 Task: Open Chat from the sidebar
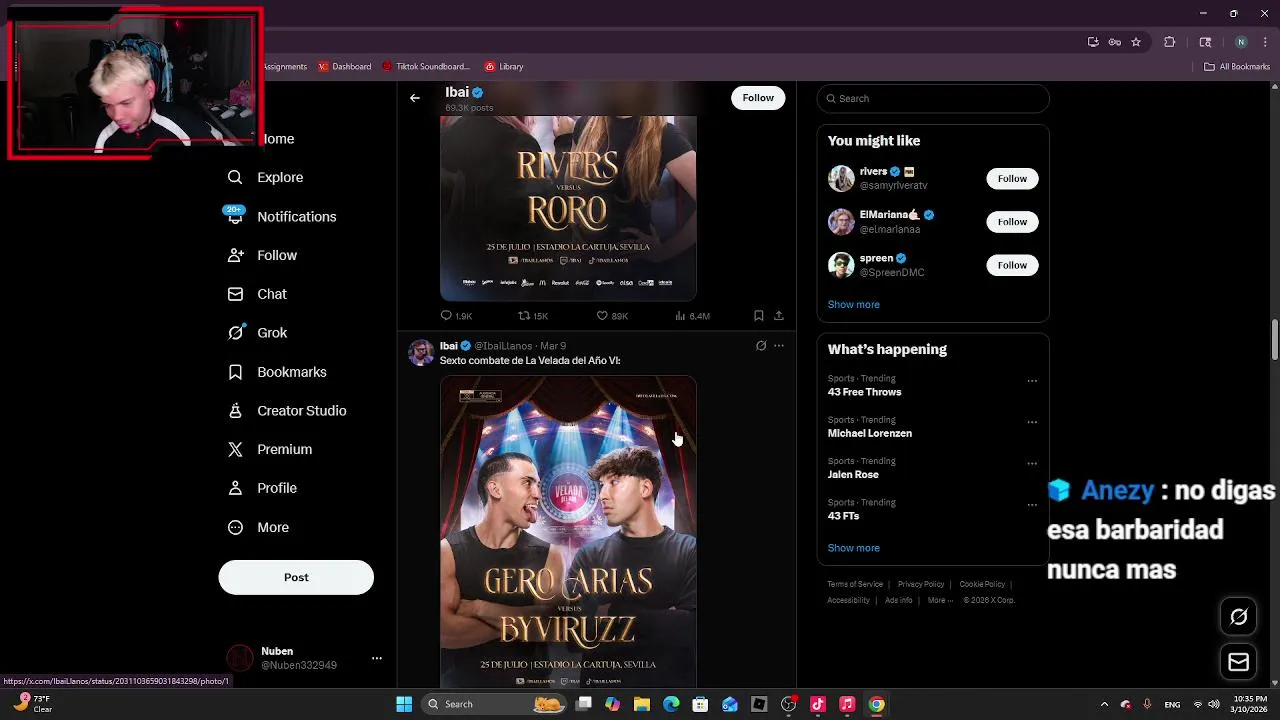click(258, 294)
